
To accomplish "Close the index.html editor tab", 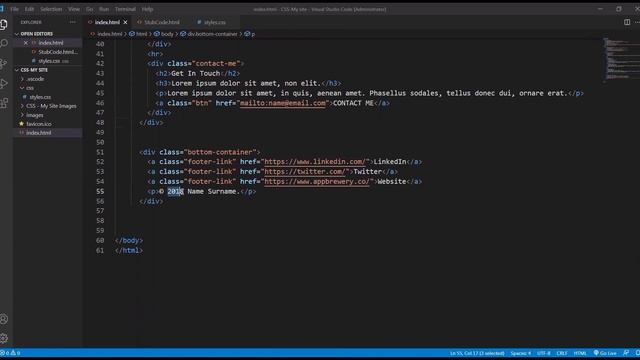I will (125, 22).
